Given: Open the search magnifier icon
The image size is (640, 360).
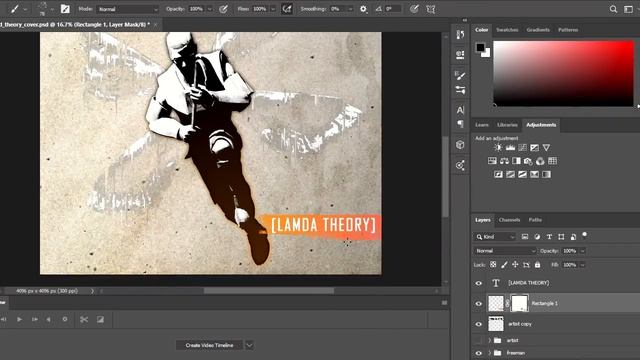Looking at the screenshot, I should point(613,9).
